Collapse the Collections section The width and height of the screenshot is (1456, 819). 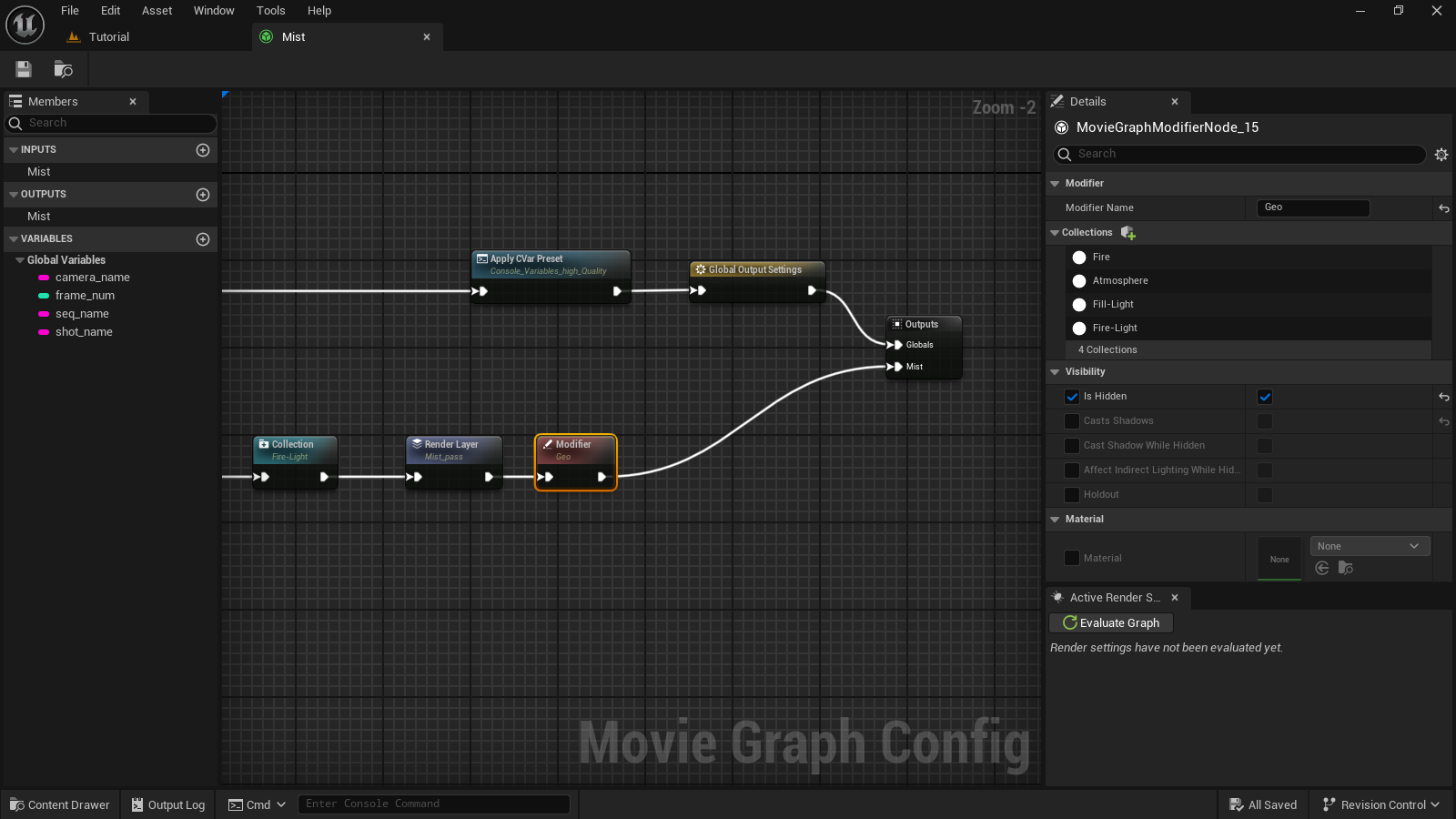point(1055,233)
